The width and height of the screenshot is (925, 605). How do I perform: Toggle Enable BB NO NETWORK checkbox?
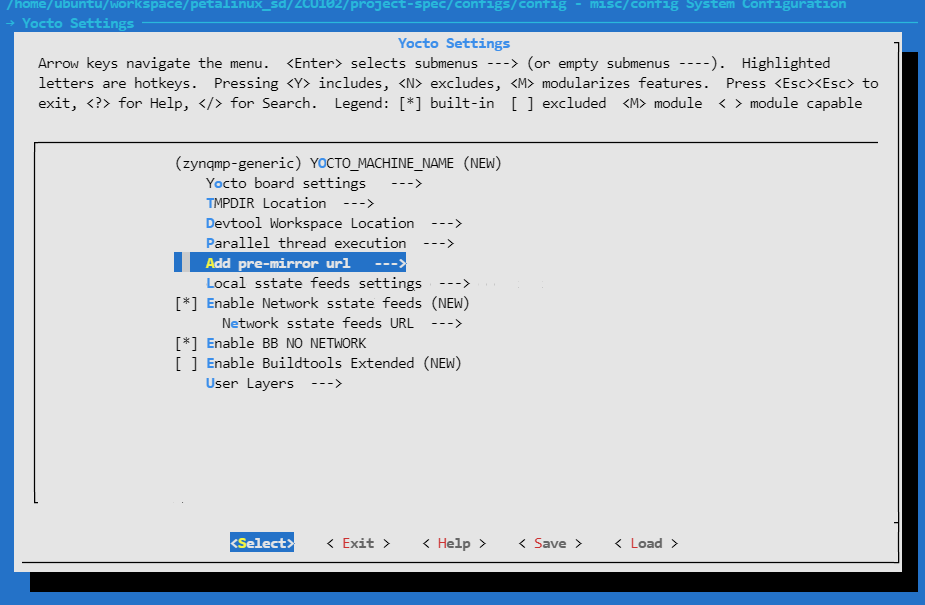[186, 344]
